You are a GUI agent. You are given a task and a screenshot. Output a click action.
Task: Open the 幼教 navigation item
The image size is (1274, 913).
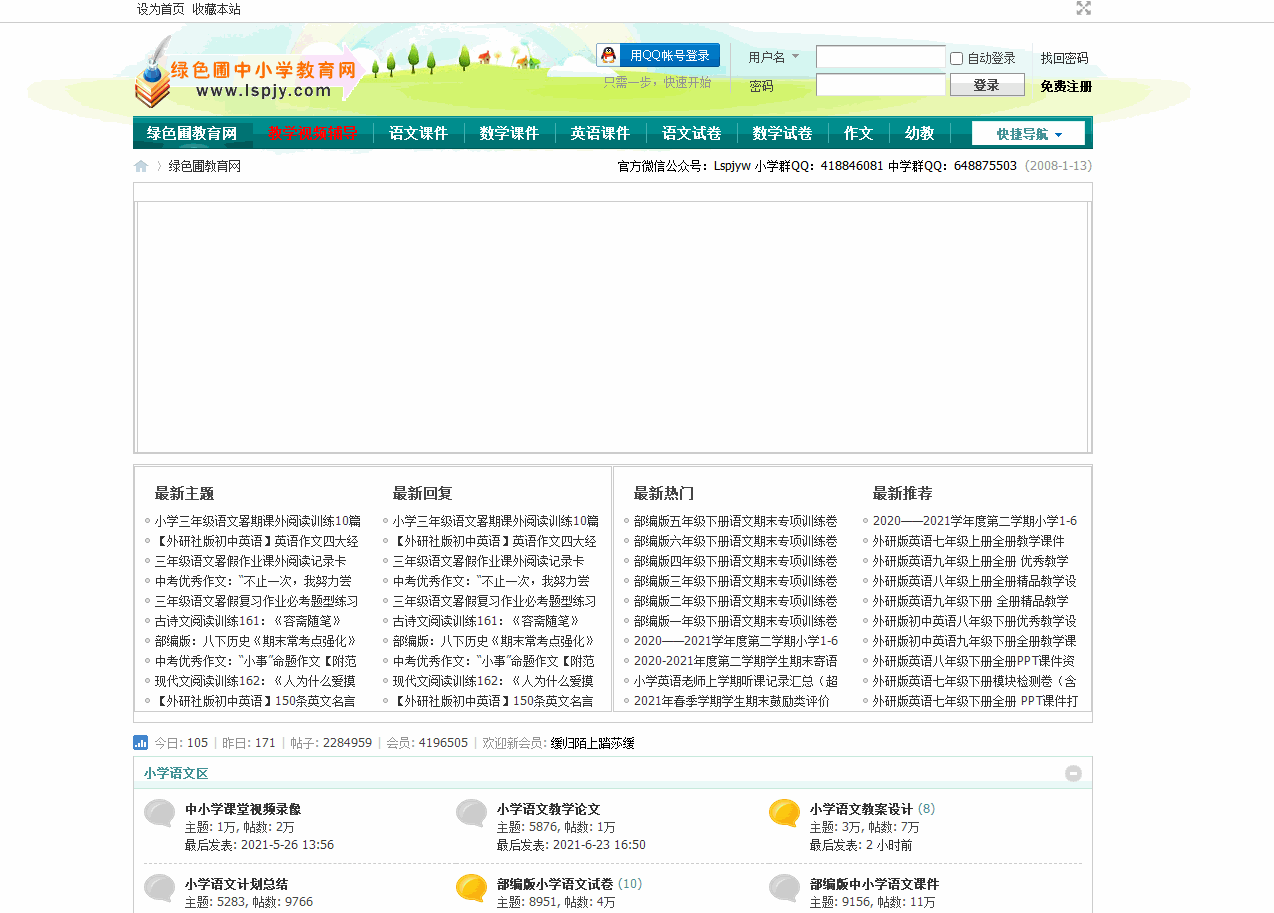click(919, 133)
